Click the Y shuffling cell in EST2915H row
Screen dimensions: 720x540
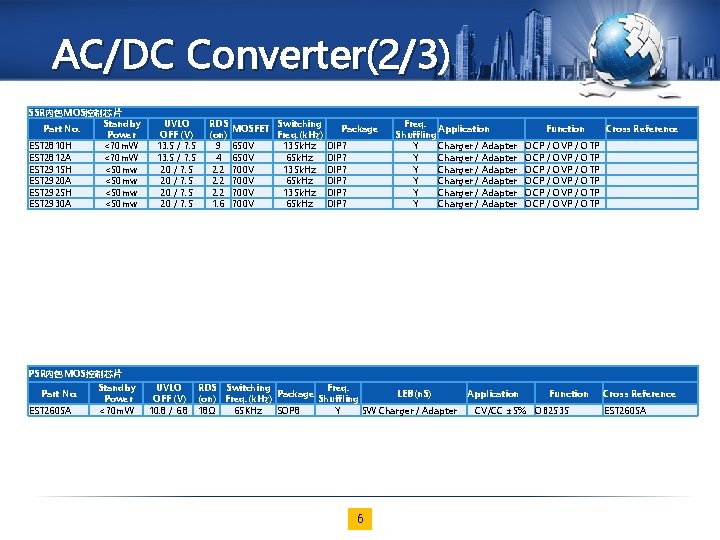point(416,169)
